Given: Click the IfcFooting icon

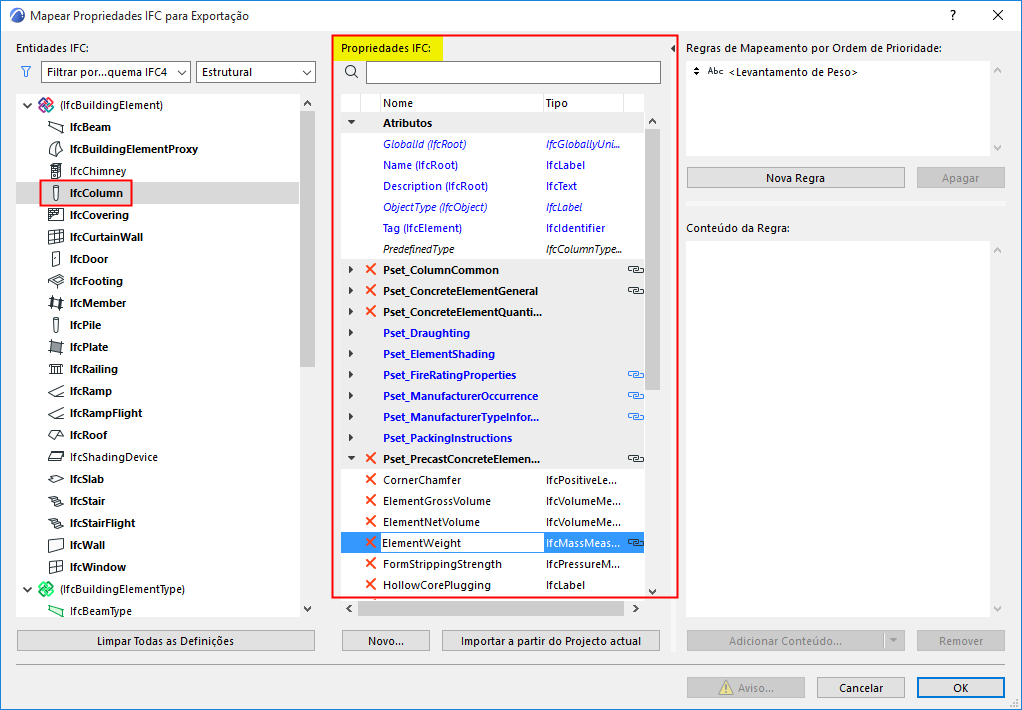Looking at the screenshot, I should coord(56,281).
